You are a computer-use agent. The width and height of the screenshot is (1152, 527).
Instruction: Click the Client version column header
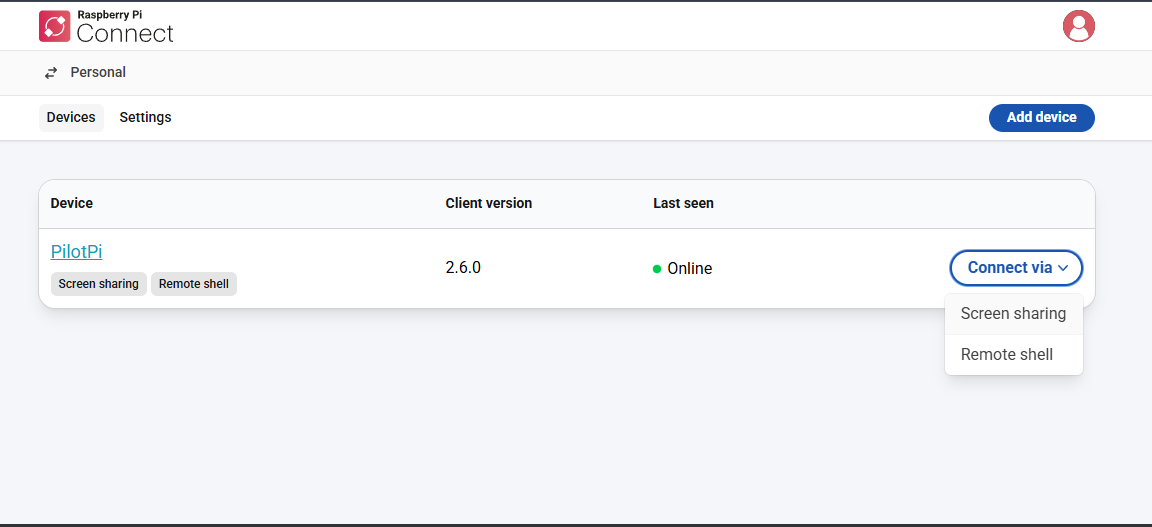click(x=489, y=204)
